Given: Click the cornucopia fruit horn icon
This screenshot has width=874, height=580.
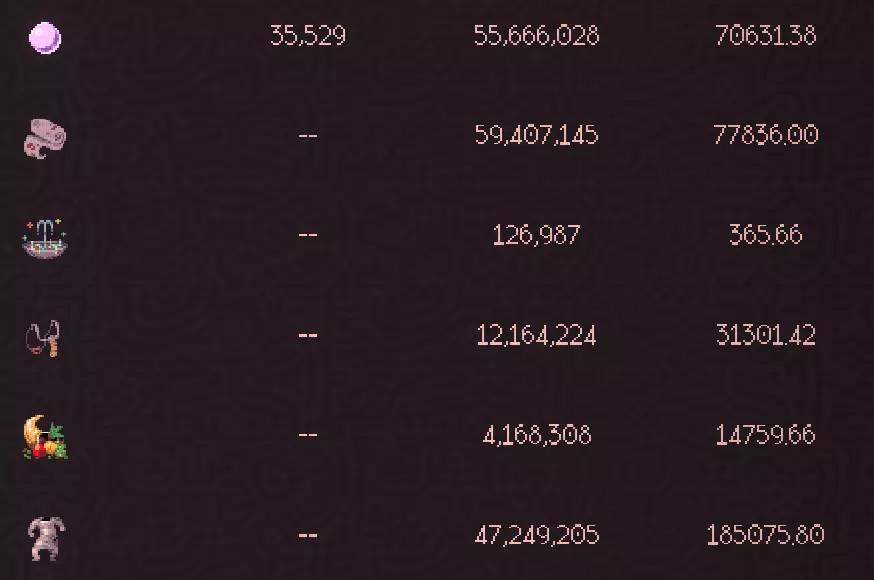Looking at the screenshot, I should pyautogui.click(x=45, y=438).
